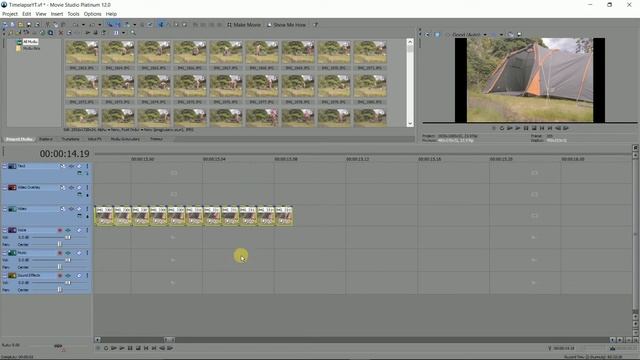640x360 pixels.
Task: Switch to the Explorer tab
Action: [46, 139]
